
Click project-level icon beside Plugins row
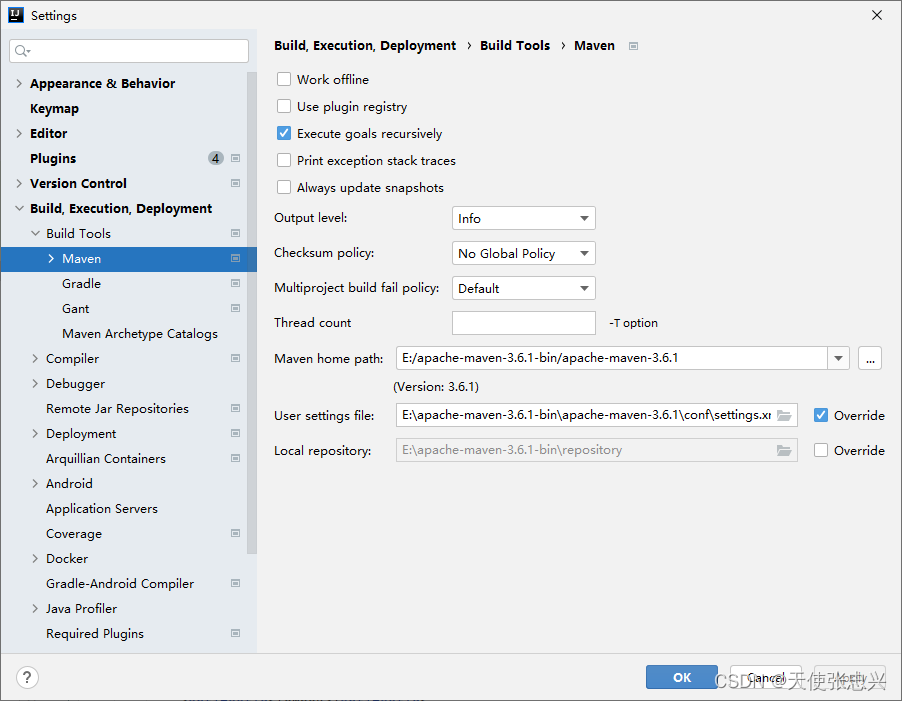point(236,158)
